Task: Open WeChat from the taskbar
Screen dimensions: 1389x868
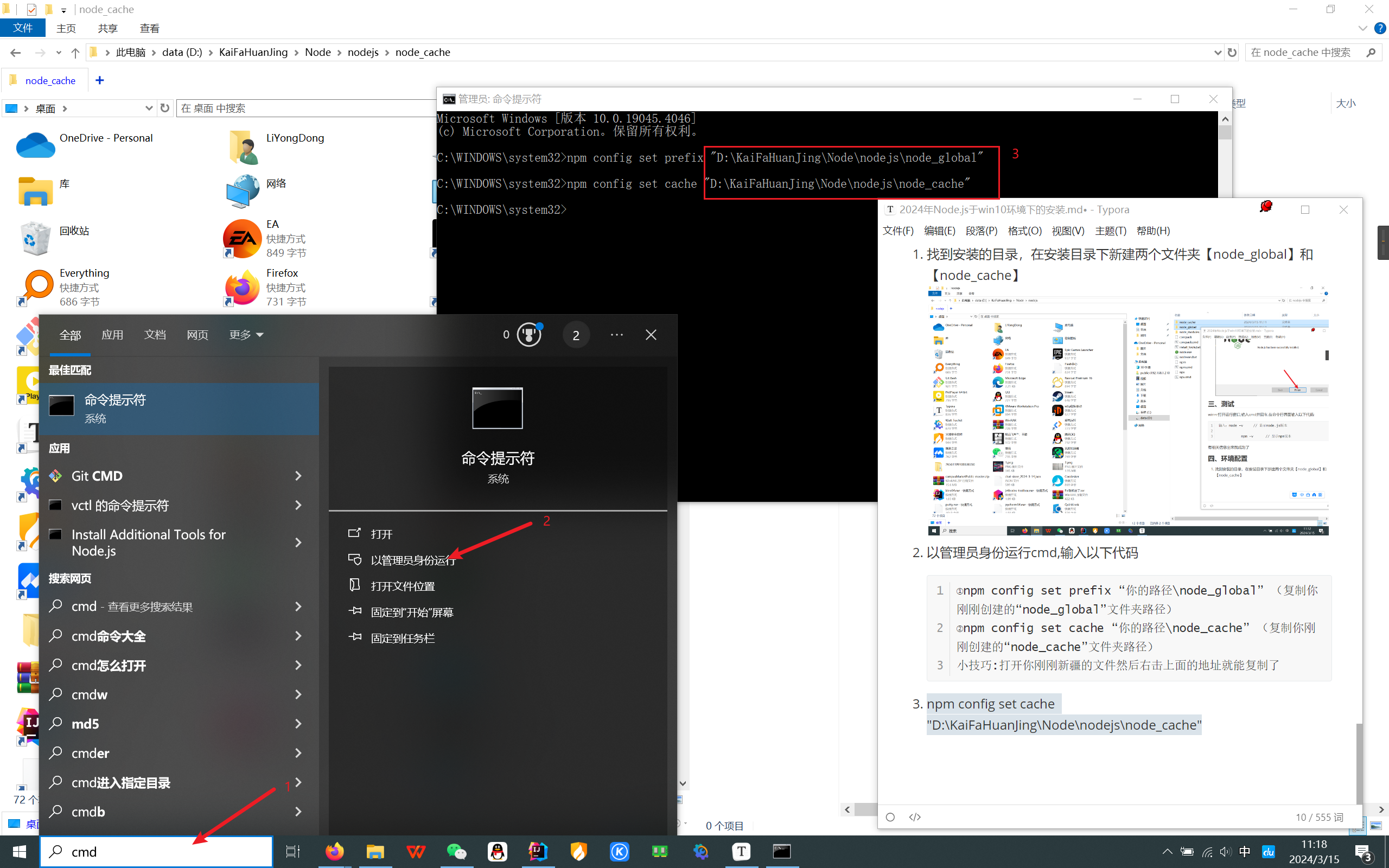Action: point(456,851)
